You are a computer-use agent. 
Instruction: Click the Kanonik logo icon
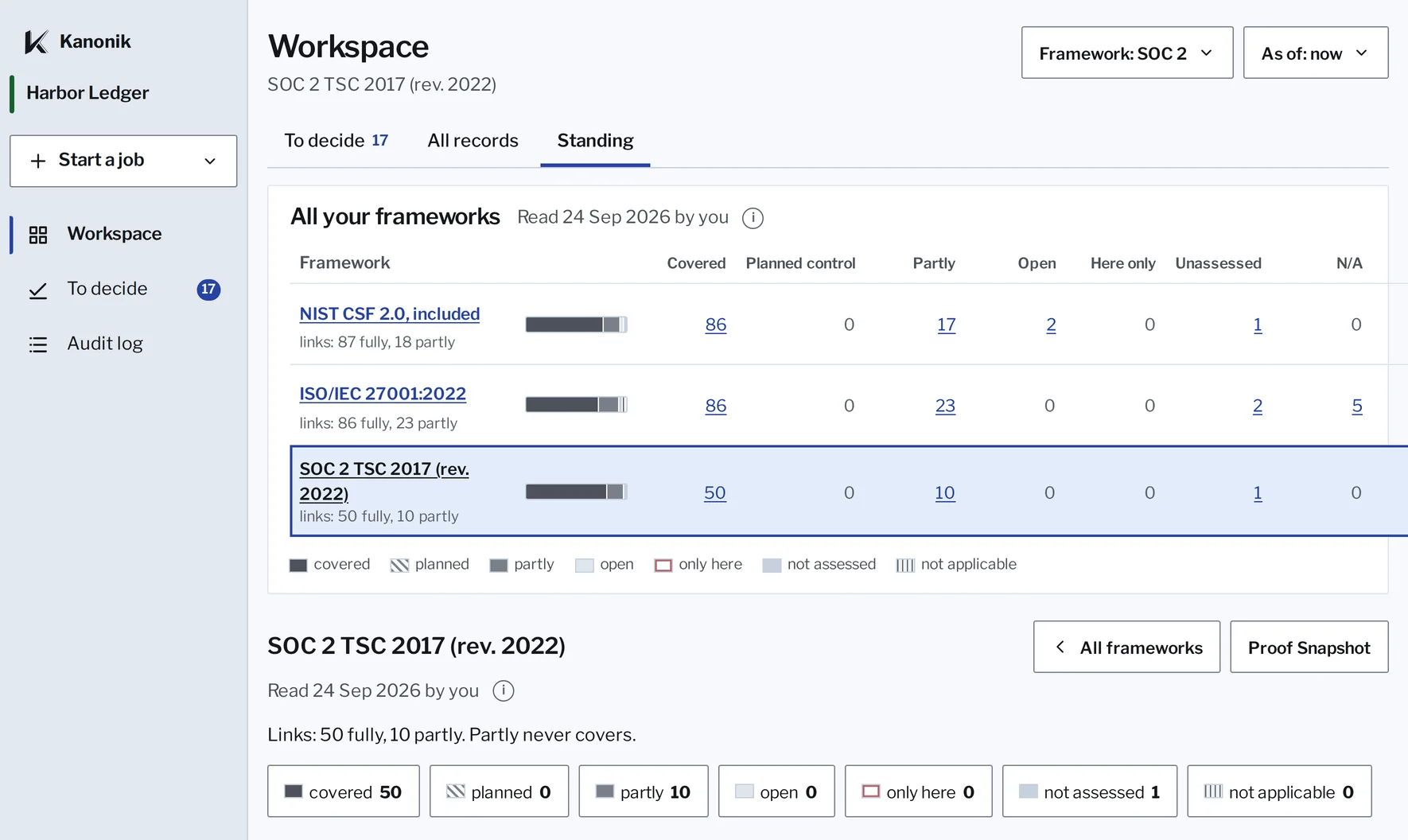(37, 41)
